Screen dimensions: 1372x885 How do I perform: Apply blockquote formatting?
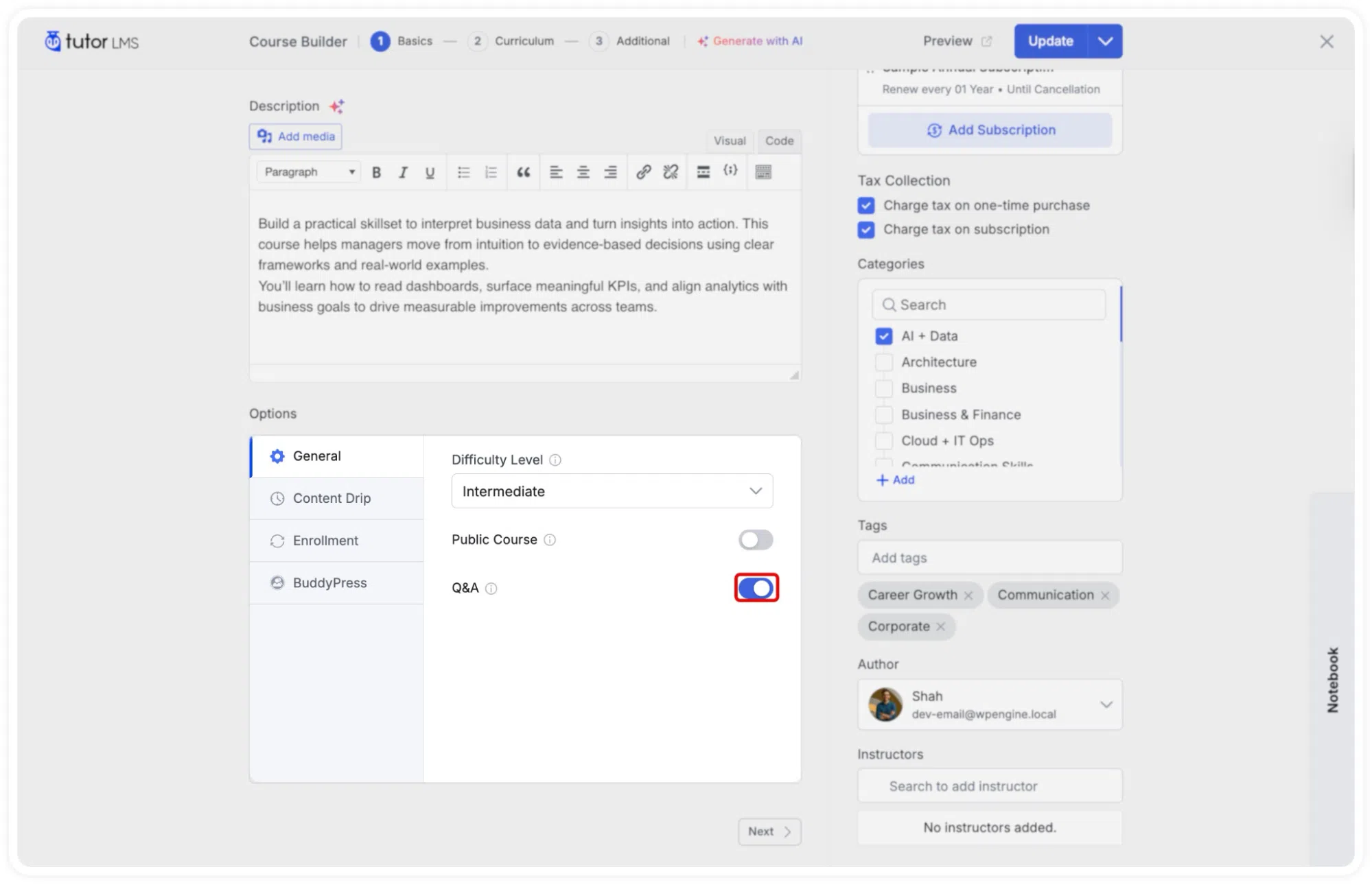coord(523,172)
